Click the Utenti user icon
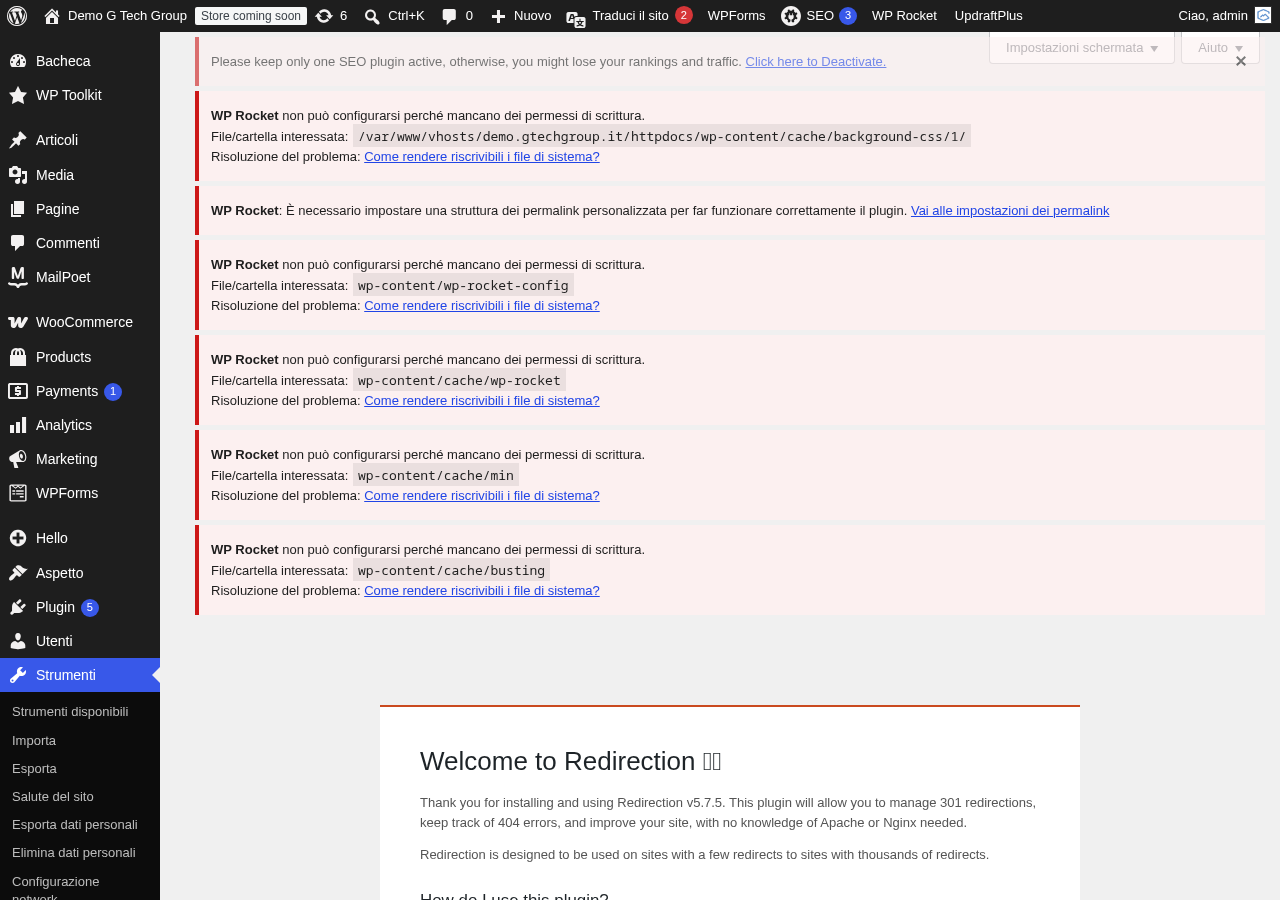Image resolution: width=1280 pixels, height=900 pixels. click(18, 641)
